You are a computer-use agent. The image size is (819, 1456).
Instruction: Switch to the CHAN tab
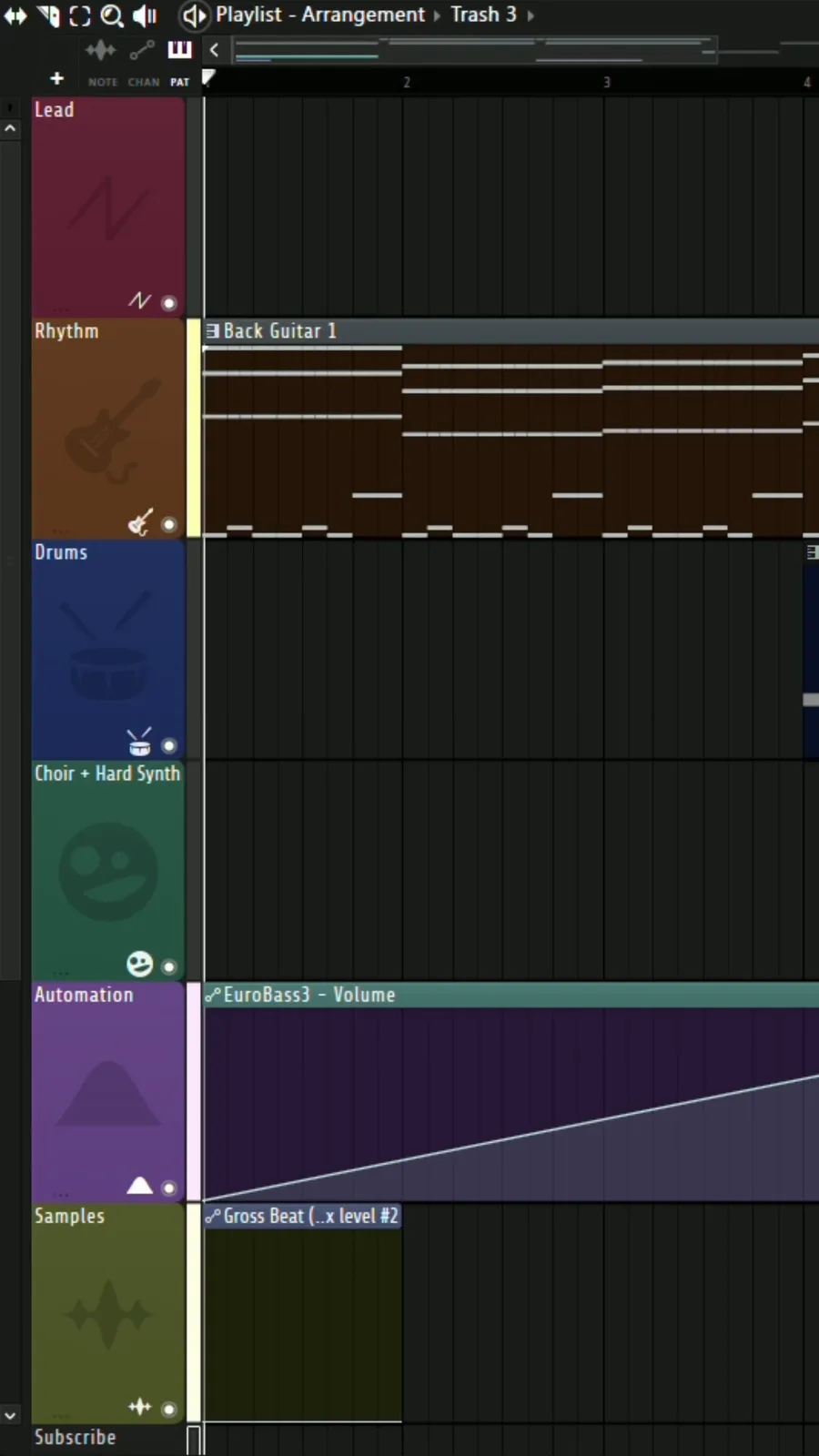pos(144,82)
